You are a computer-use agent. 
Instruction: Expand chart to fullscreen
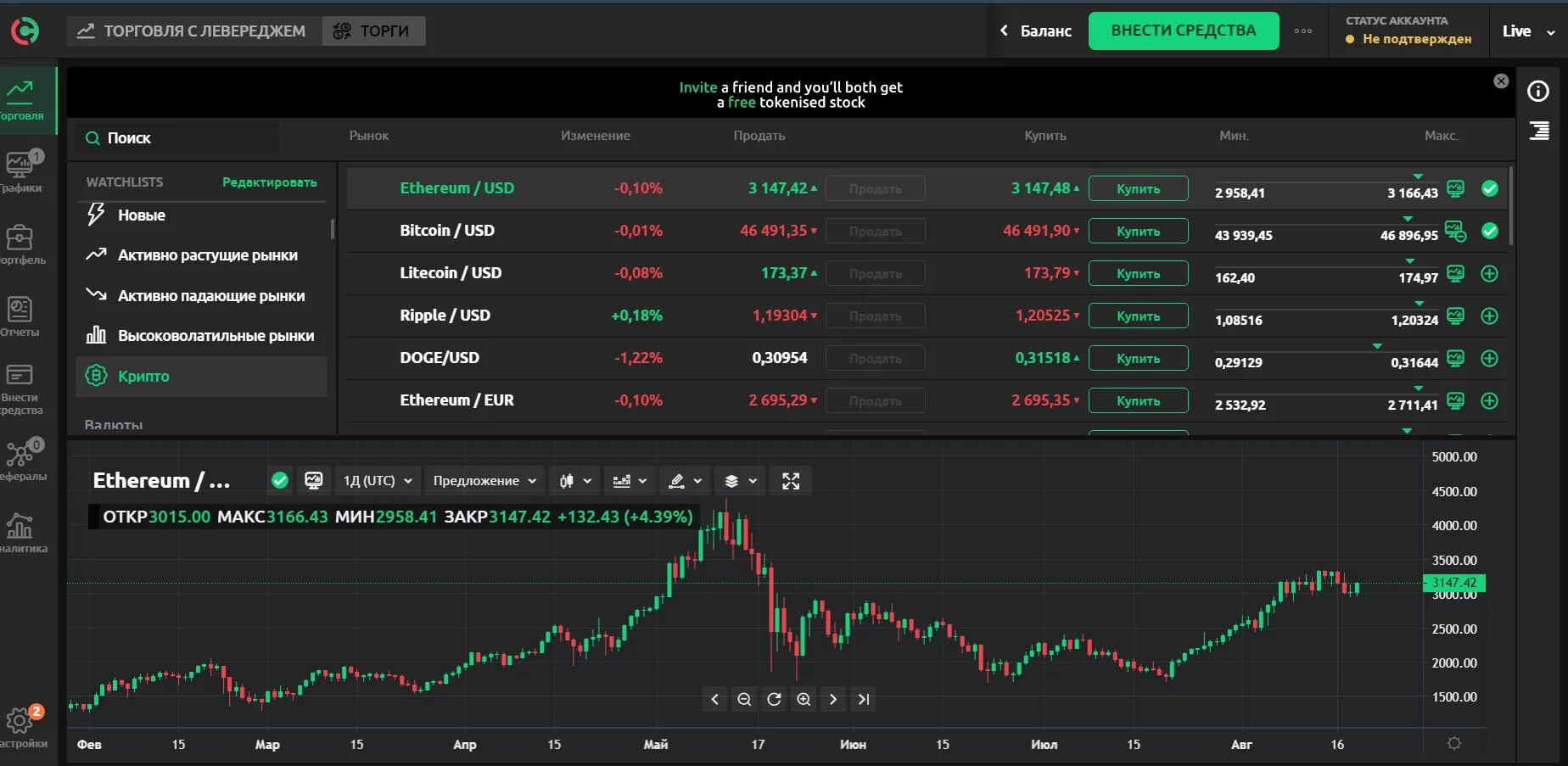(x=791, y=481)
